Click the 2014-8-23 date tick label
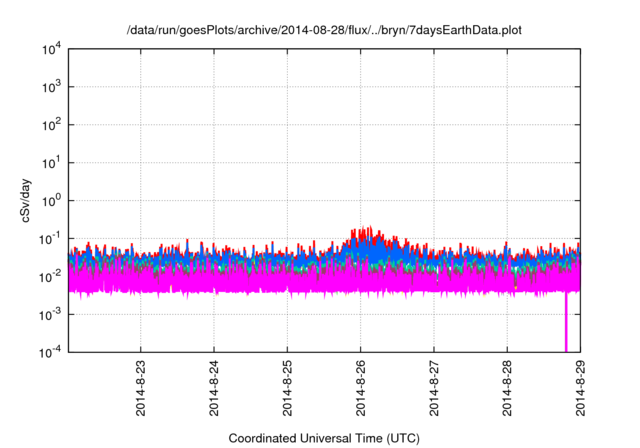Viewport: 640px width, 448px height. (140, 388)
